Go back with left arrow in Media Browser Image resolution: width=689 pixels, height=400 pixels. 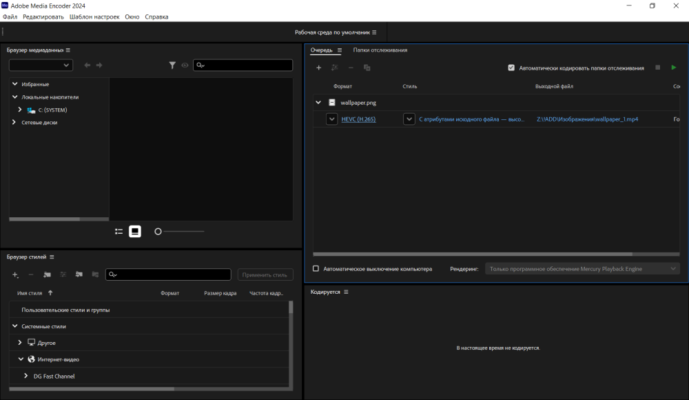coord(87,65)
